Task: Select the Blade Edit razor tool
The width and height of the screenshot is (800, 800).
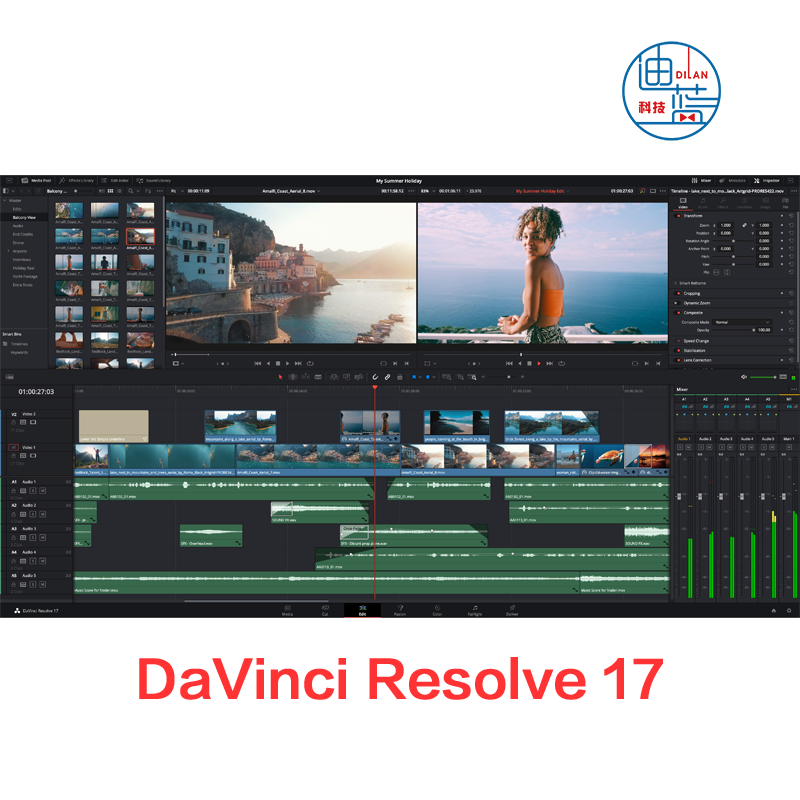Action: (x=318, y=377)
